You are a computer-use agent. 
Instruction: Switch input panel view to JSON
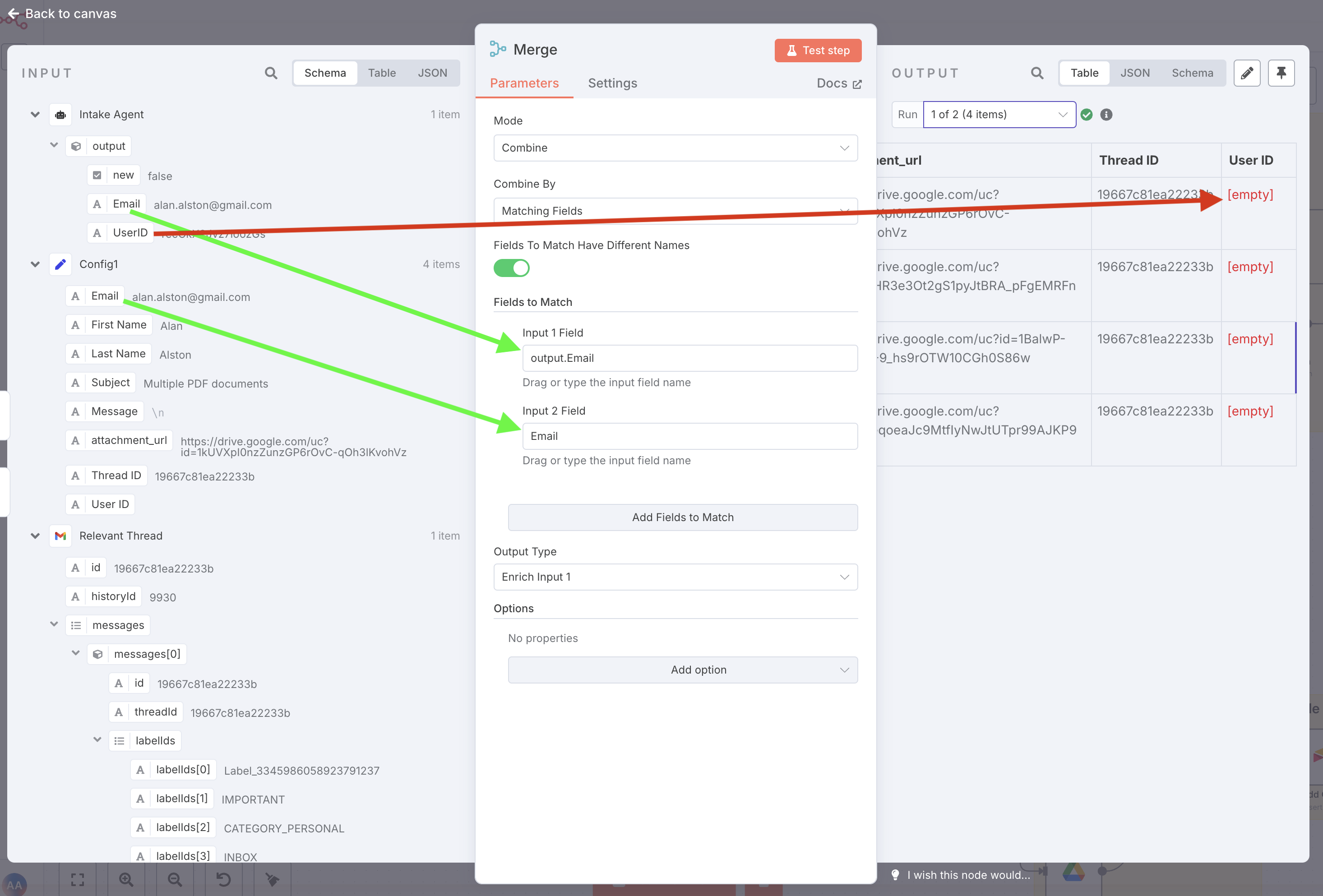pos(433,73)
